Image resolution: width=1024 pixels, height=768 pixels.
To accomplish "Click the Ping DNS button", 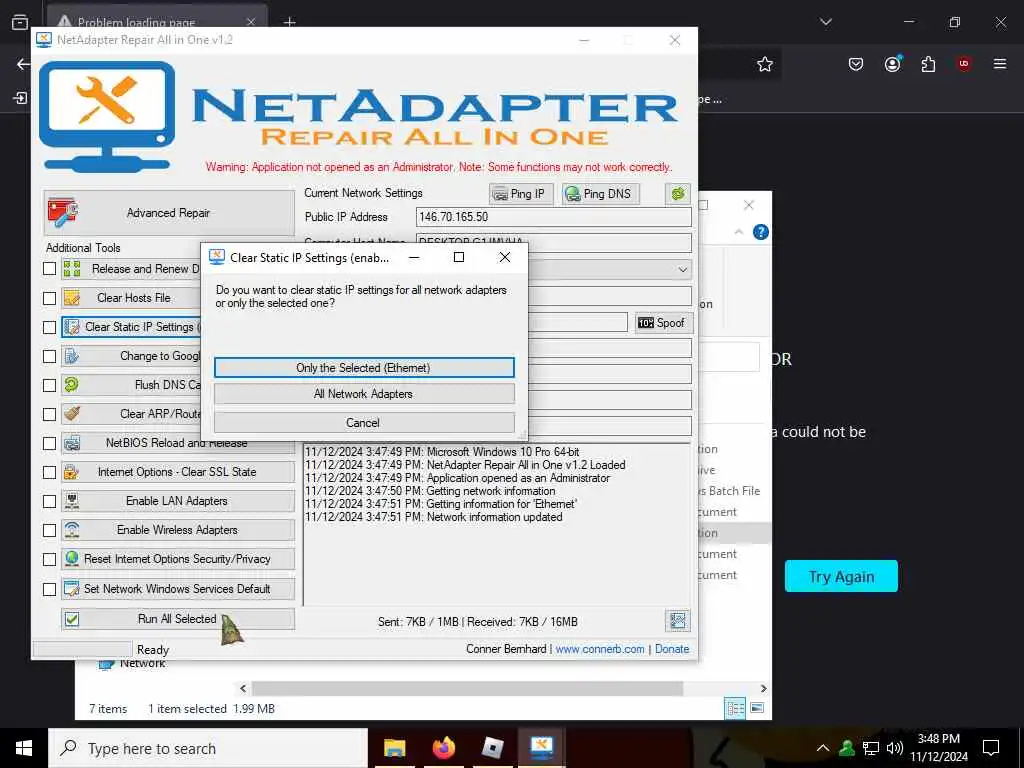I will pos(600,193).
